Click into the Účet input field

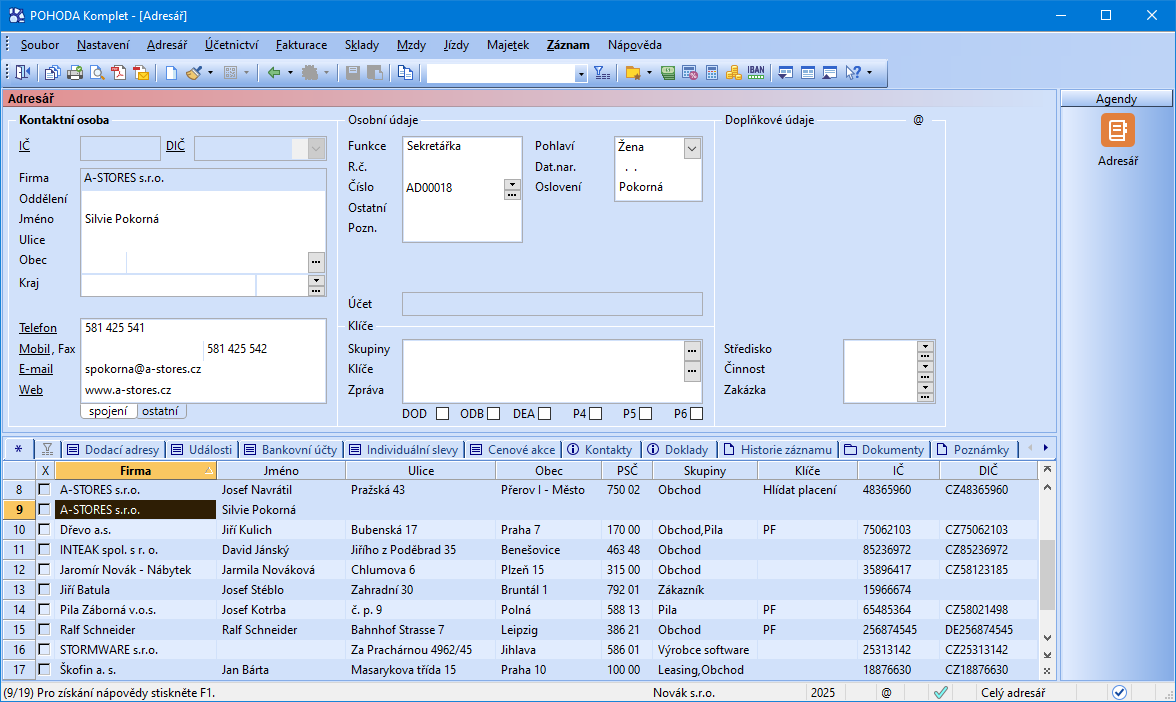pyautogui.click(x=553, y=304)
